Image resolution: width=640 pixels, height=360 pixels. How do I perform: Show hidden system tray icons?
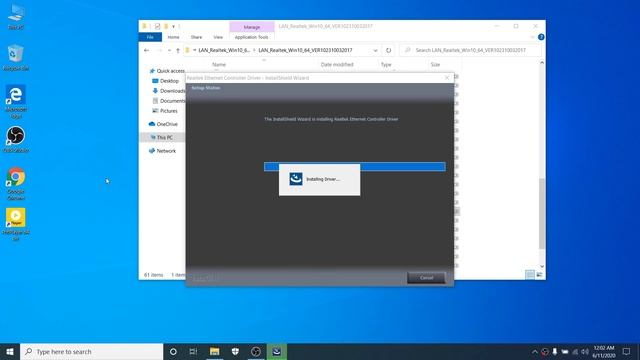click(x=535, y=351)
